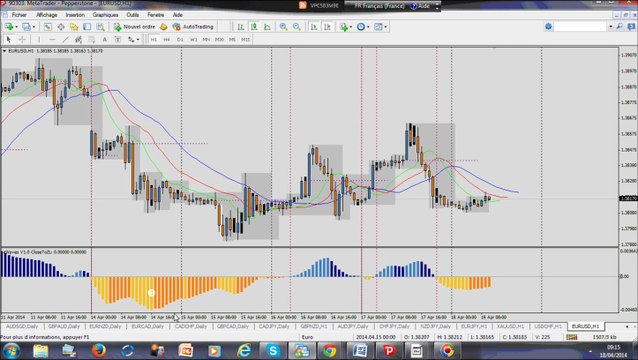Image resolution: width=638 pixels, height=360 pixels.
Task: Open the Data Window toolbar icon
Action: tap(61, 26)
